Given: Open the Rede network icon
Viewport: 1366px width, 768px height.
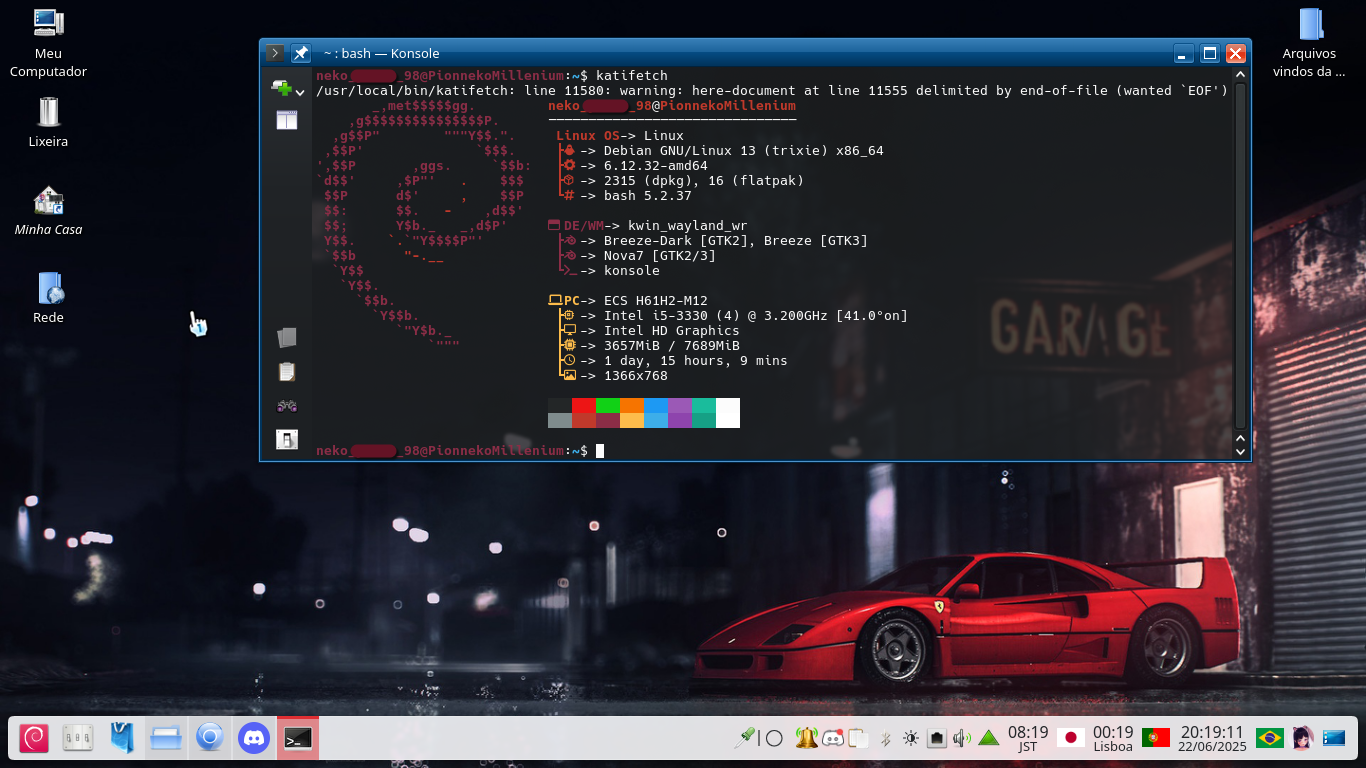Looking at the screenshot, I should (x=48, y=298).
